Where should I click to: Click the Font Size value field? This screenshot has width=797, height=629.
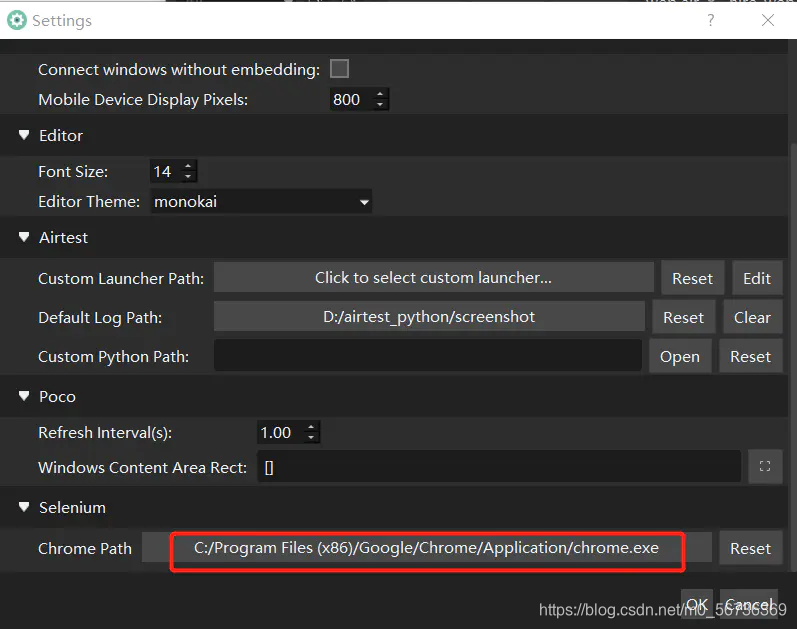pos(166,171)
